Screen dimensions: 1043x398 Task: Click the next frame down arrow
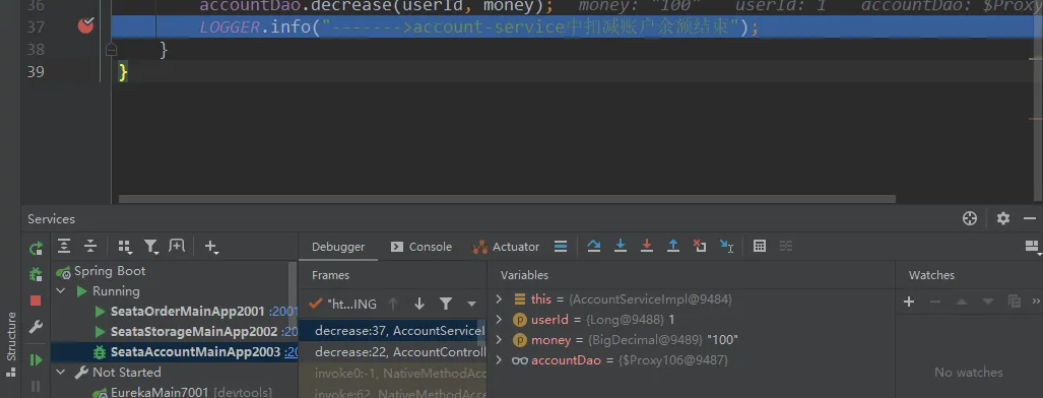coord(419,304)
